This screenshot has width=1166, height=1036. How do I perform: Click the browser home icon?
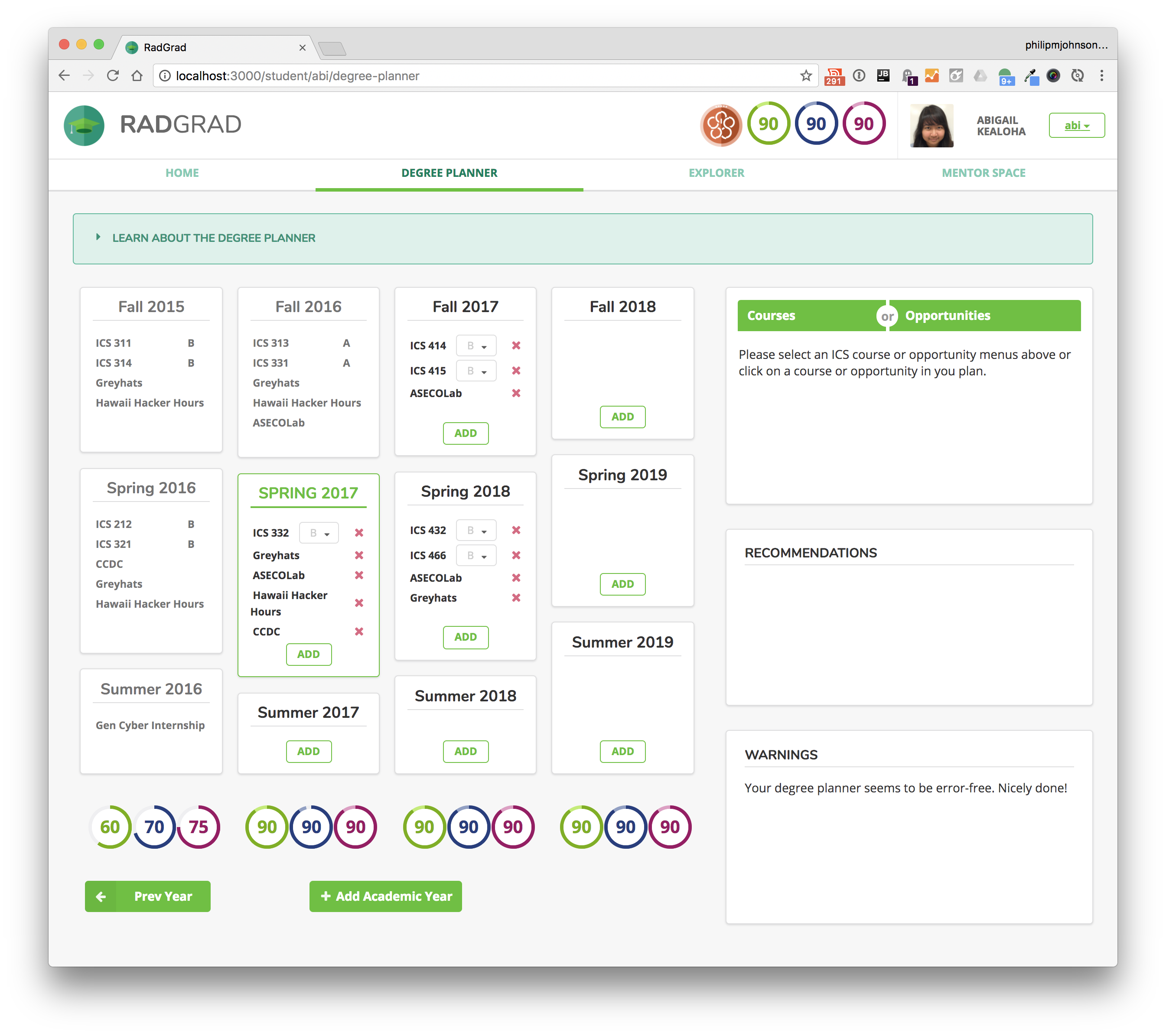click(x=137, y=76)
